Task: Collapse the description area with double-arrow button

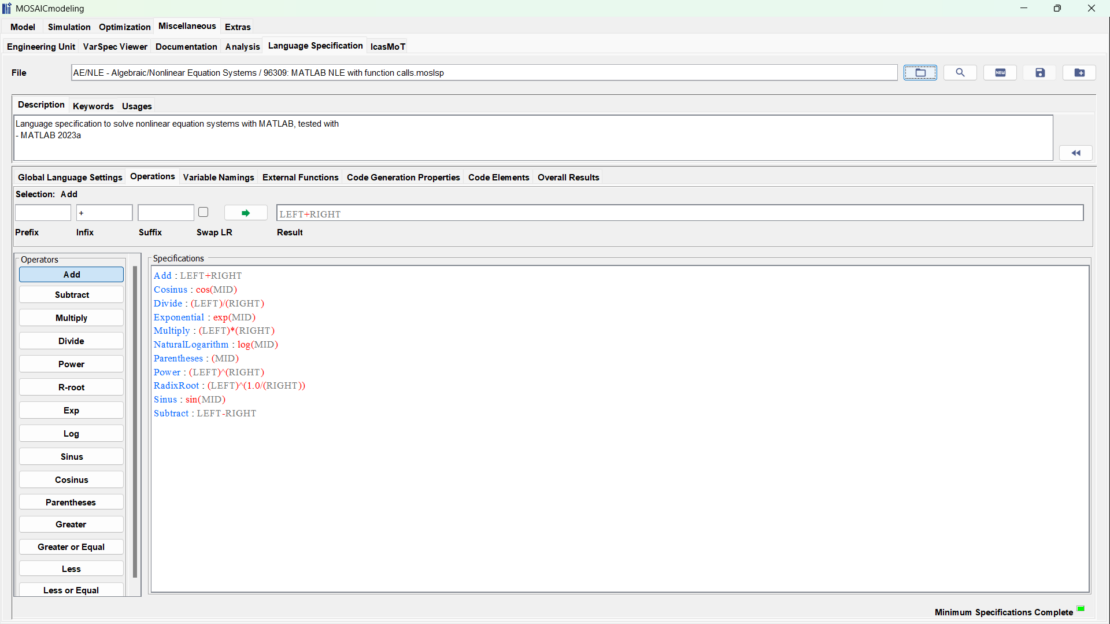Action: (1077, 152)
